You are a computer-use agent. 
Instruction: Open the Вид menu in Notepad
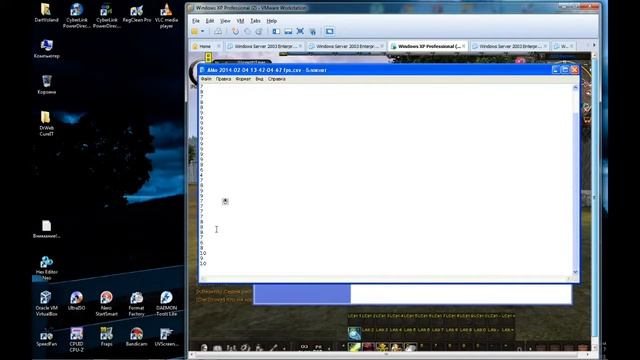click(259, 79)
